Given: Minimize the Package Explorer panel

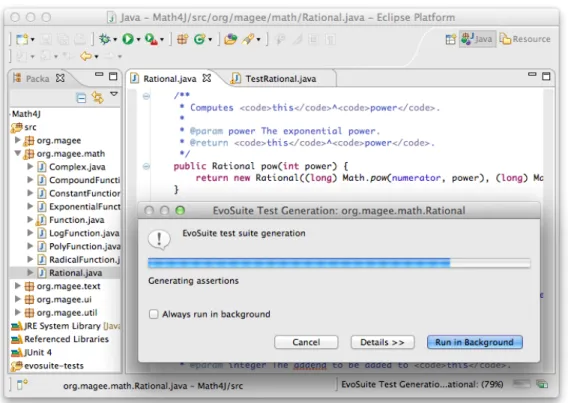Looking at the screenshot, I should 99,74.
